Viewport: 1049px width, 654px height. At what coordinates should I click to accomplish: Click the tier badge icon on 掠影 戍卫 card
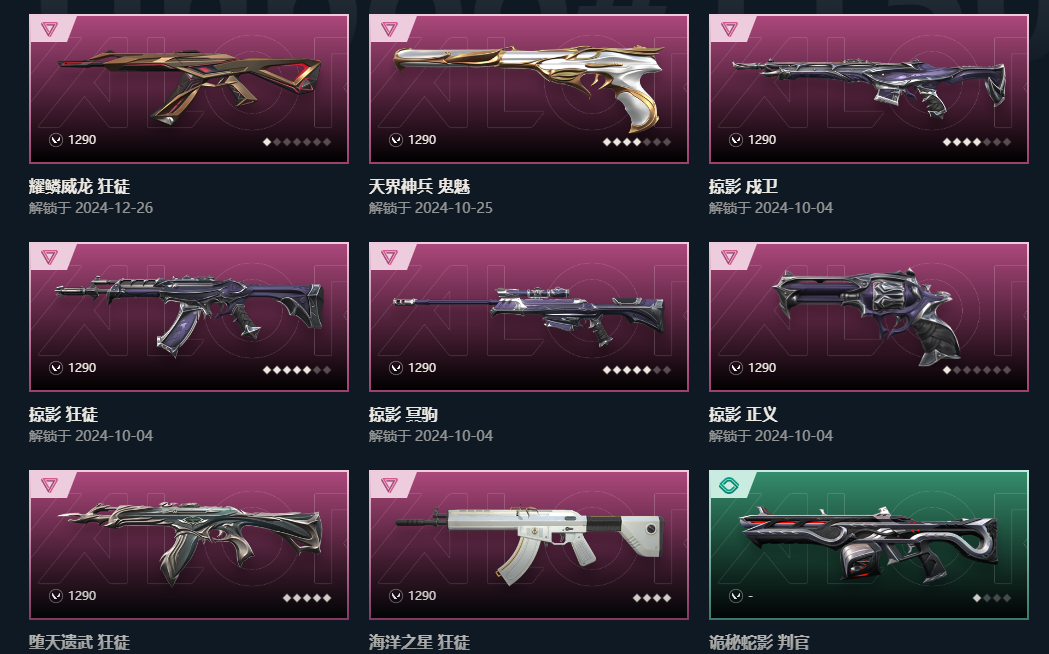click(x=729, y=29)
